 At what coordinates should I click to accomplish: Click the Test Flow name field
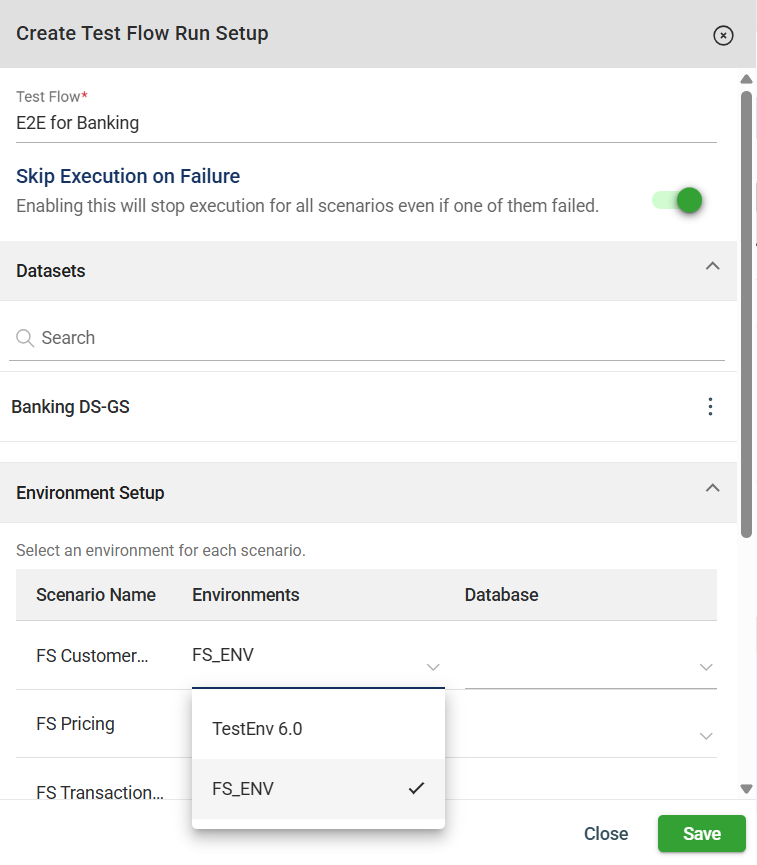point(366,124)
